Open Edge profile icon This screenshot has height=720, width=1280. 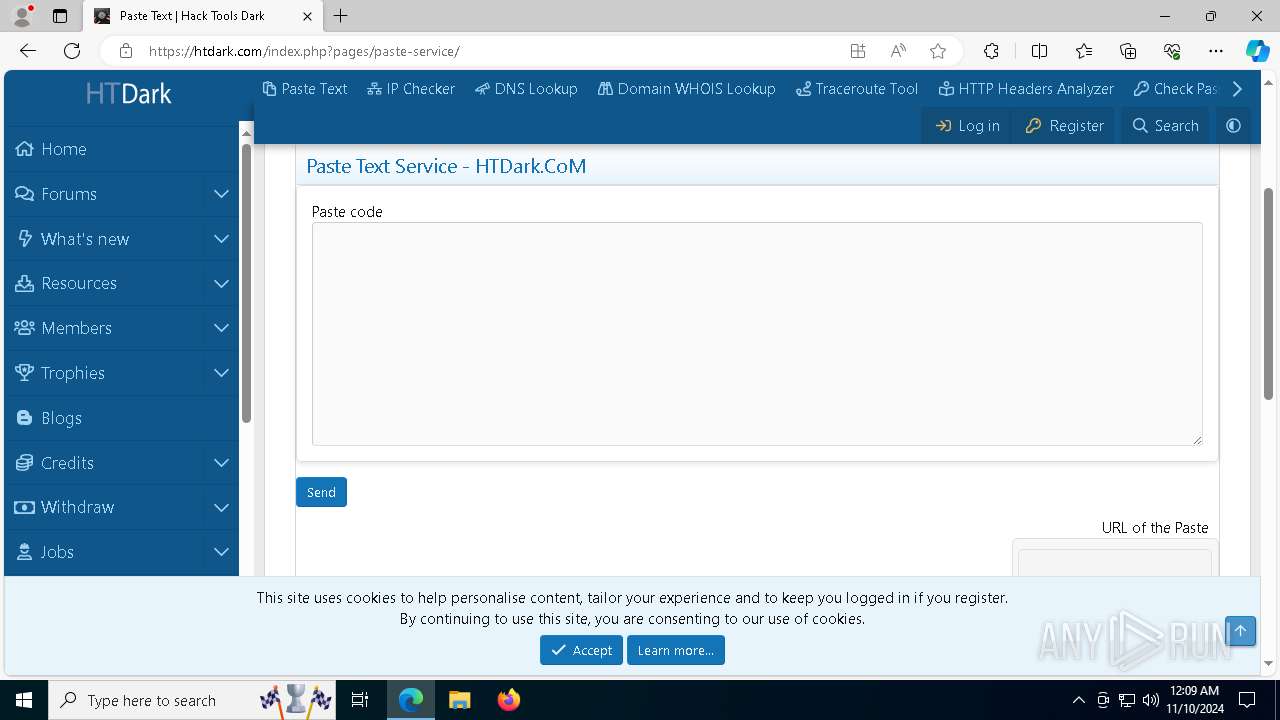tap(22, 16)
